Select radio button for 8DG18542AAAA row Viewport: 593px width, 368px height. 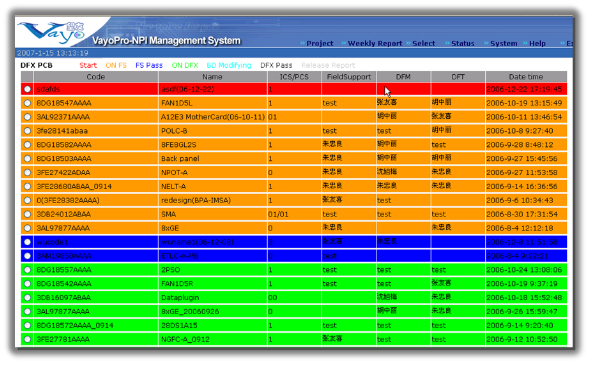pyautogui.click(x=27, y=284)
